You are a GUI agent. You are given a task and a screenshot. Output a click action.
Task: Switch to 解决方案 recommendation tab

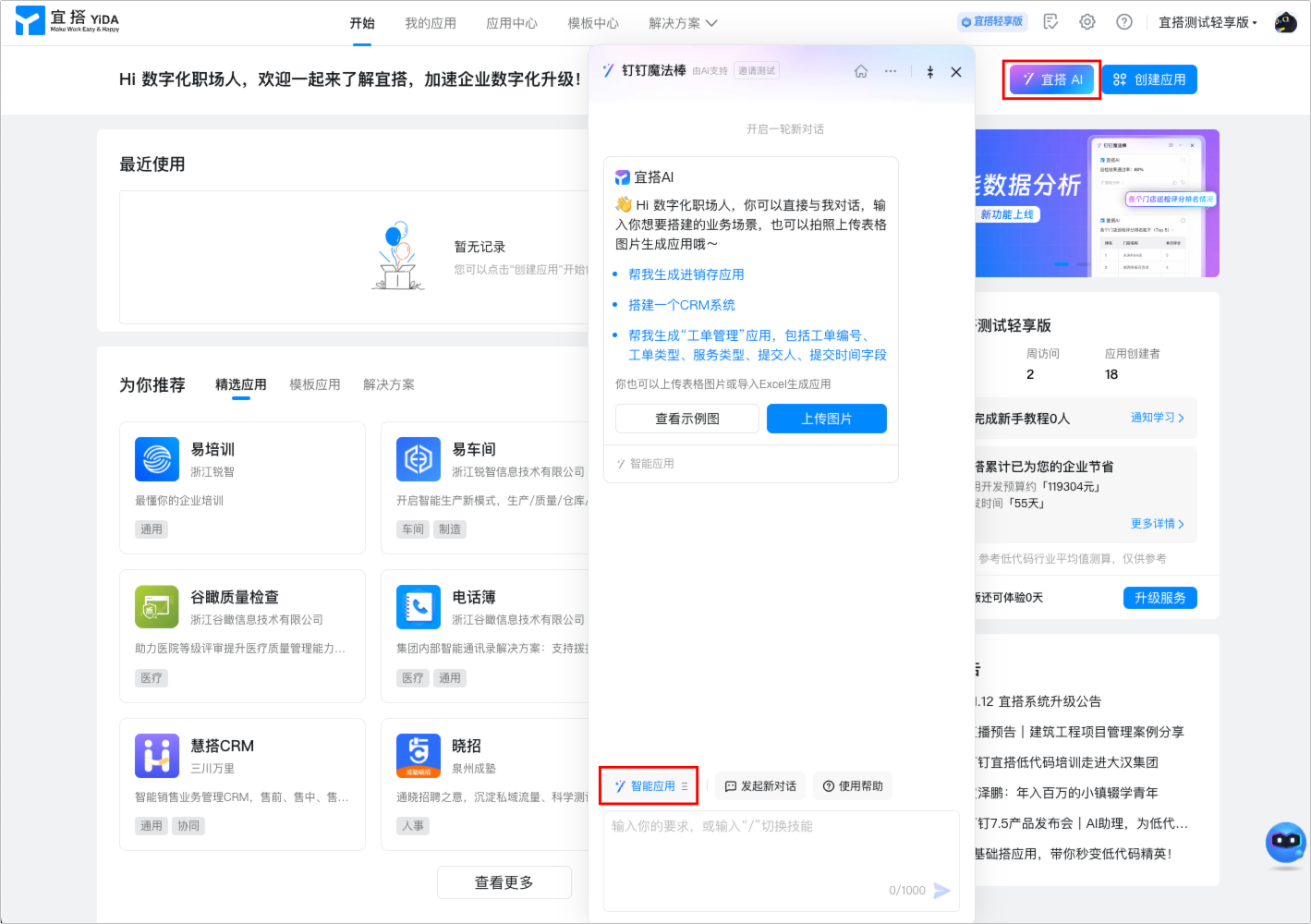[389, 384]
